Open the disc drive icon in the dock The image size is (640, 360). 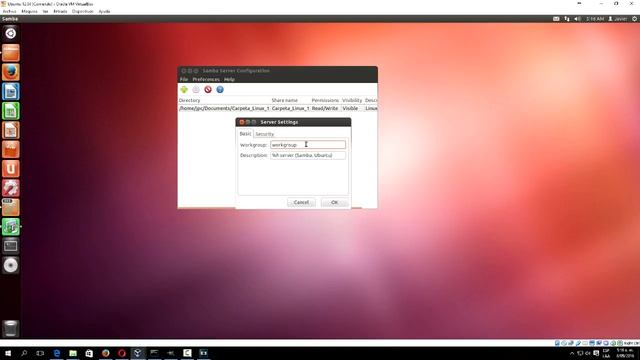11,265
